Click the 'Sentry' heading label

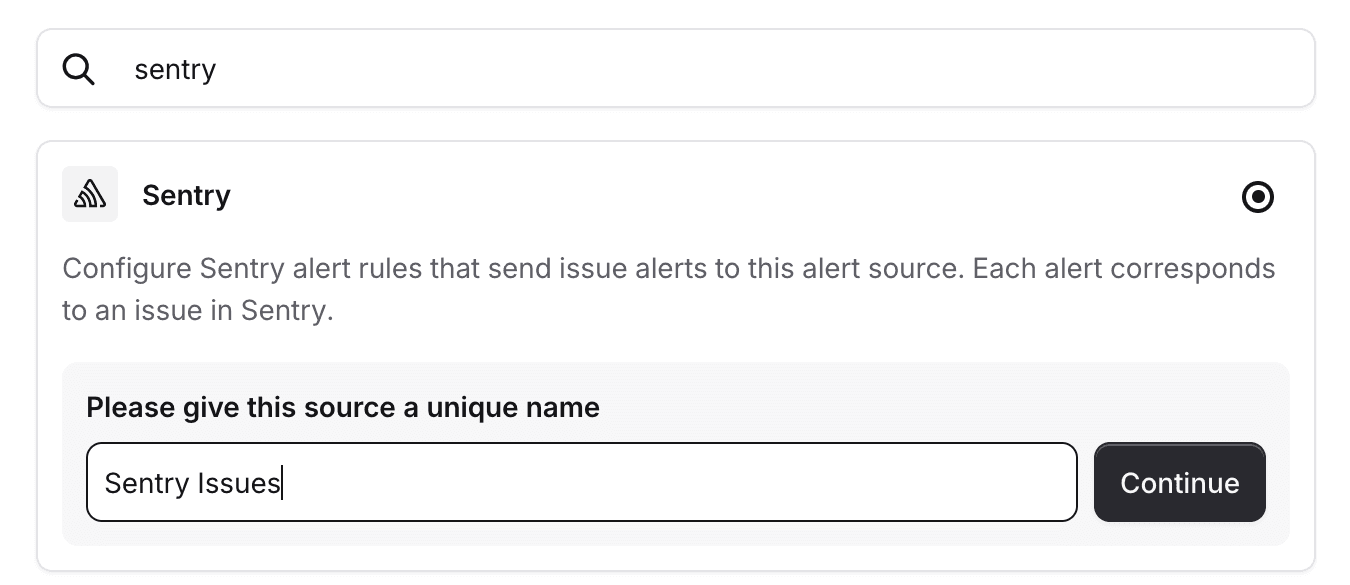pyautogui.click(x=186, y=195)
